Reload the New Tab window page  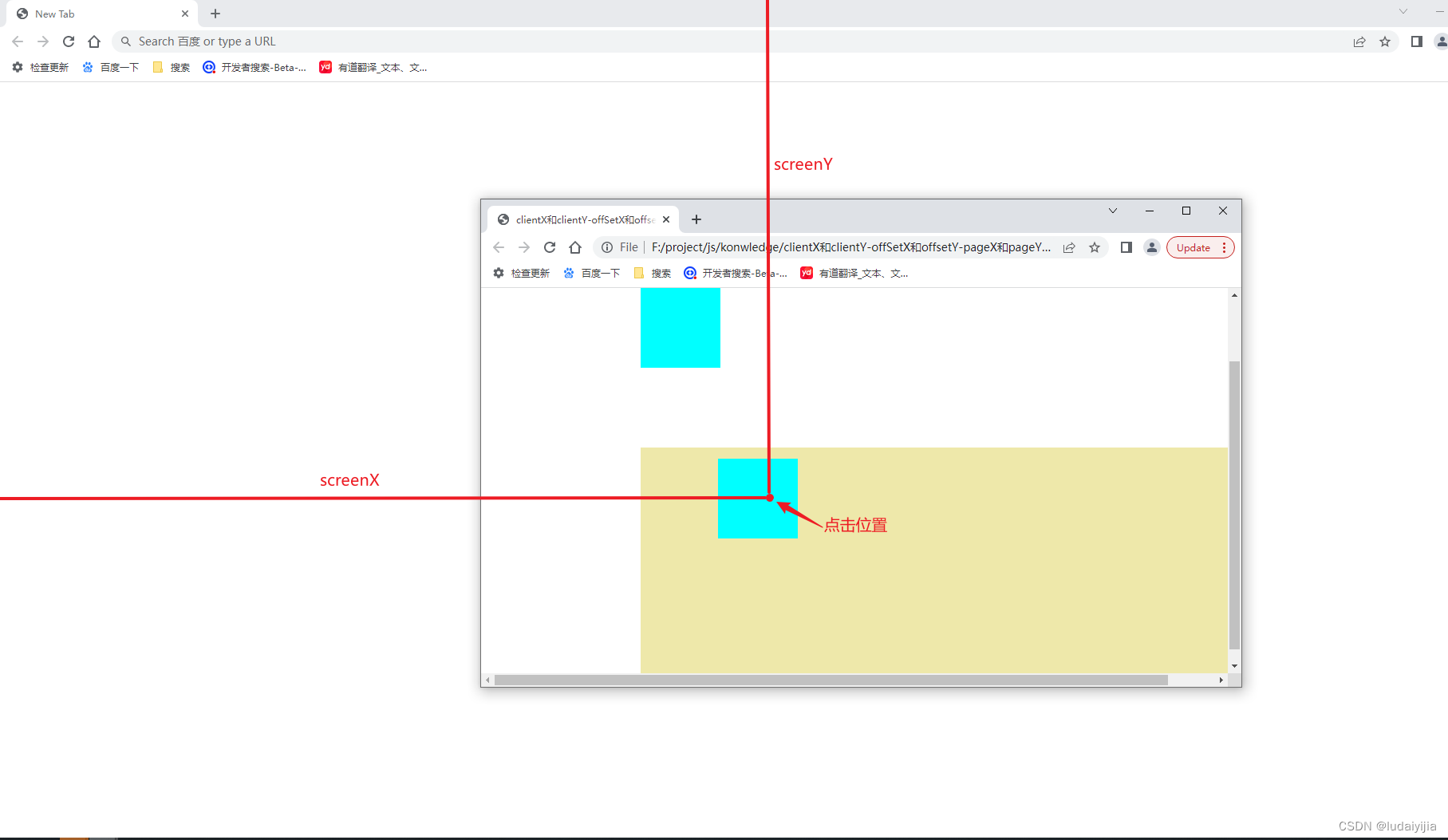[69, 41]
